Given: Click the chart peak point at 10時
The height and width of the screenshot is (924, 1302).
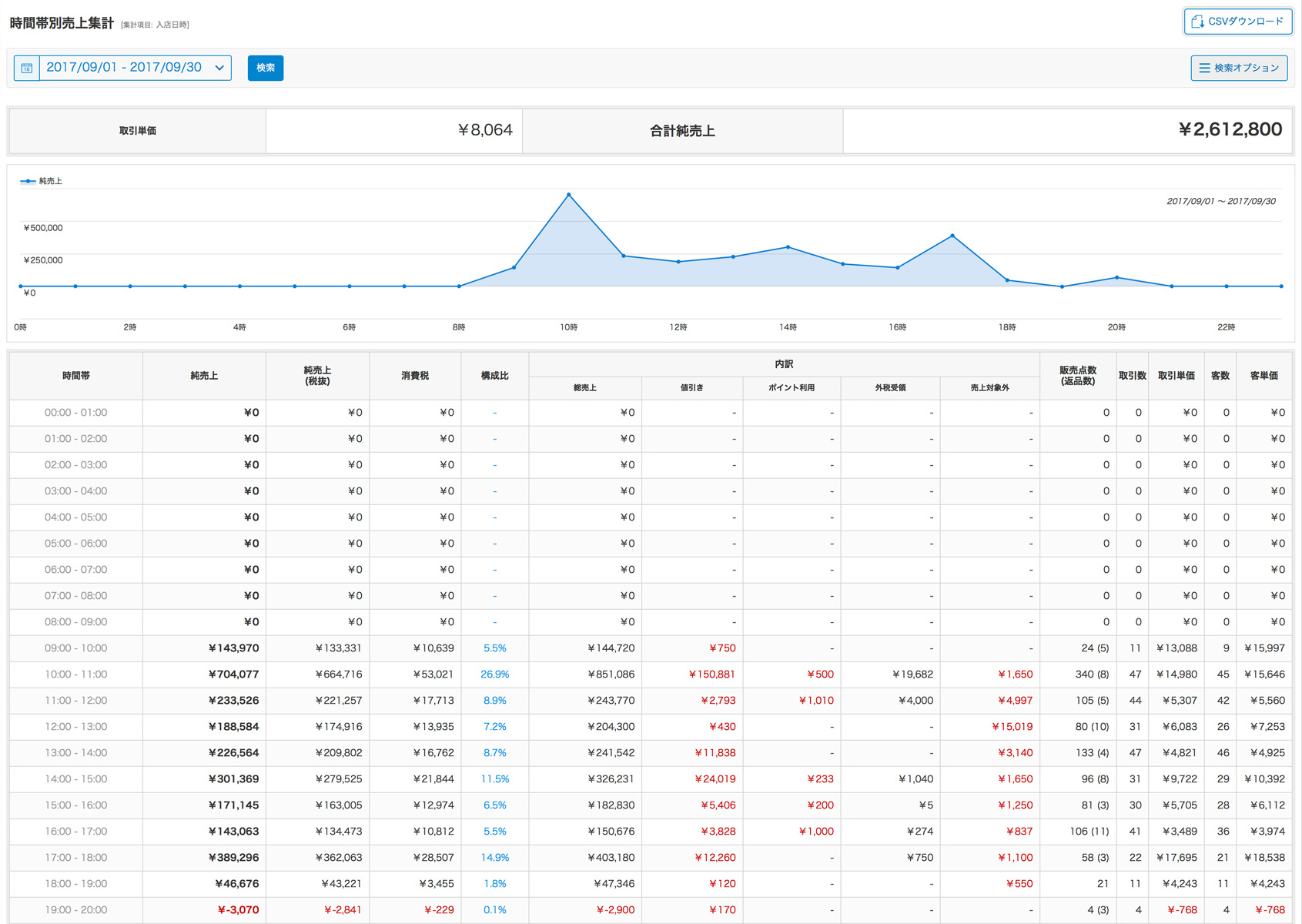Looking at the screenshot, I should (x=569, y=195).
